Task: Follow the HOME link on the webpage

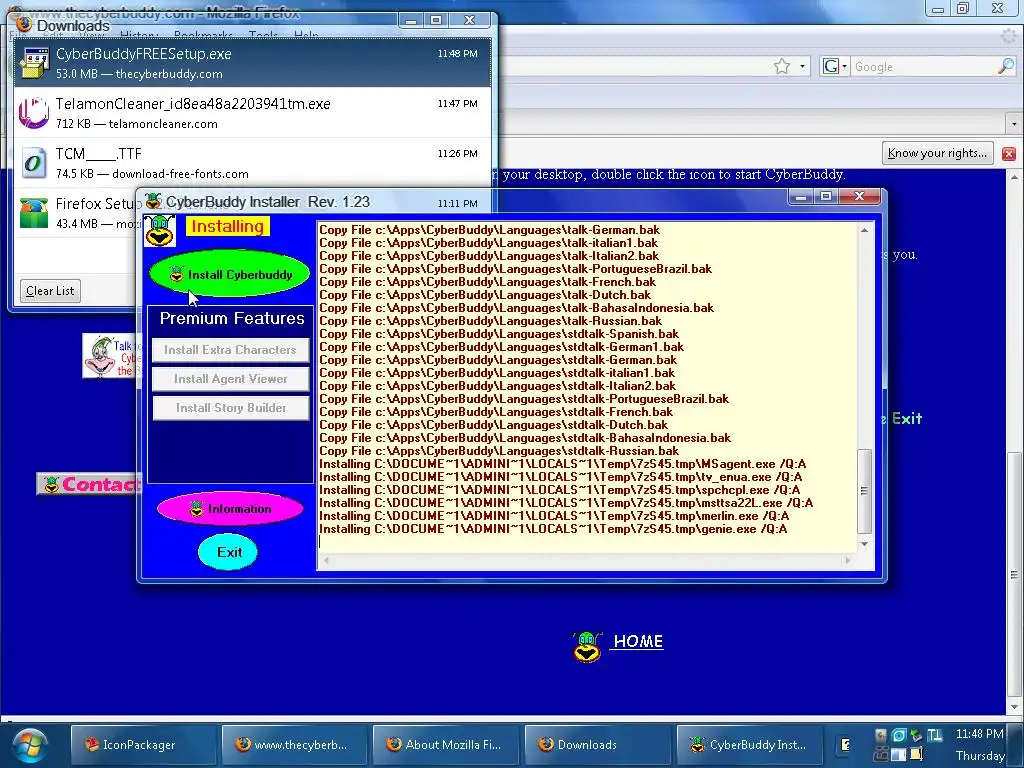Action: [x=638, y=641]
